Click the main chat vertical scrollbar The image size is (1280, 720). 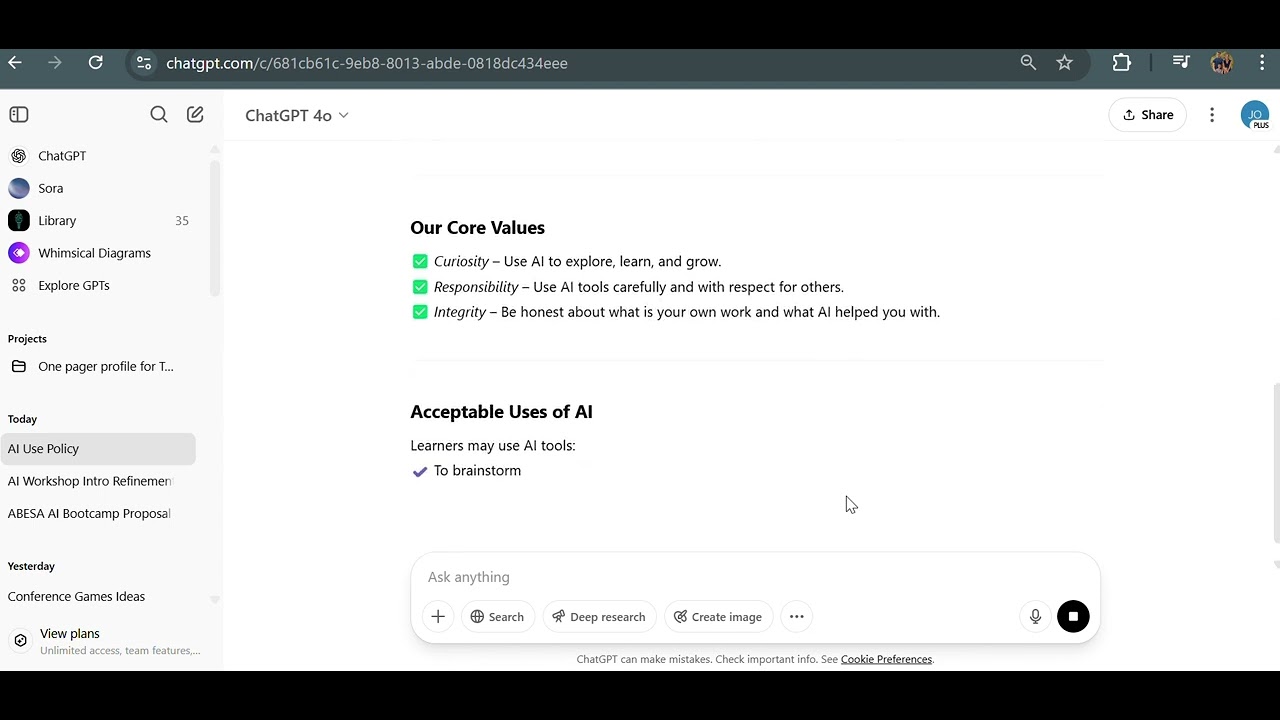[1275, 463]
